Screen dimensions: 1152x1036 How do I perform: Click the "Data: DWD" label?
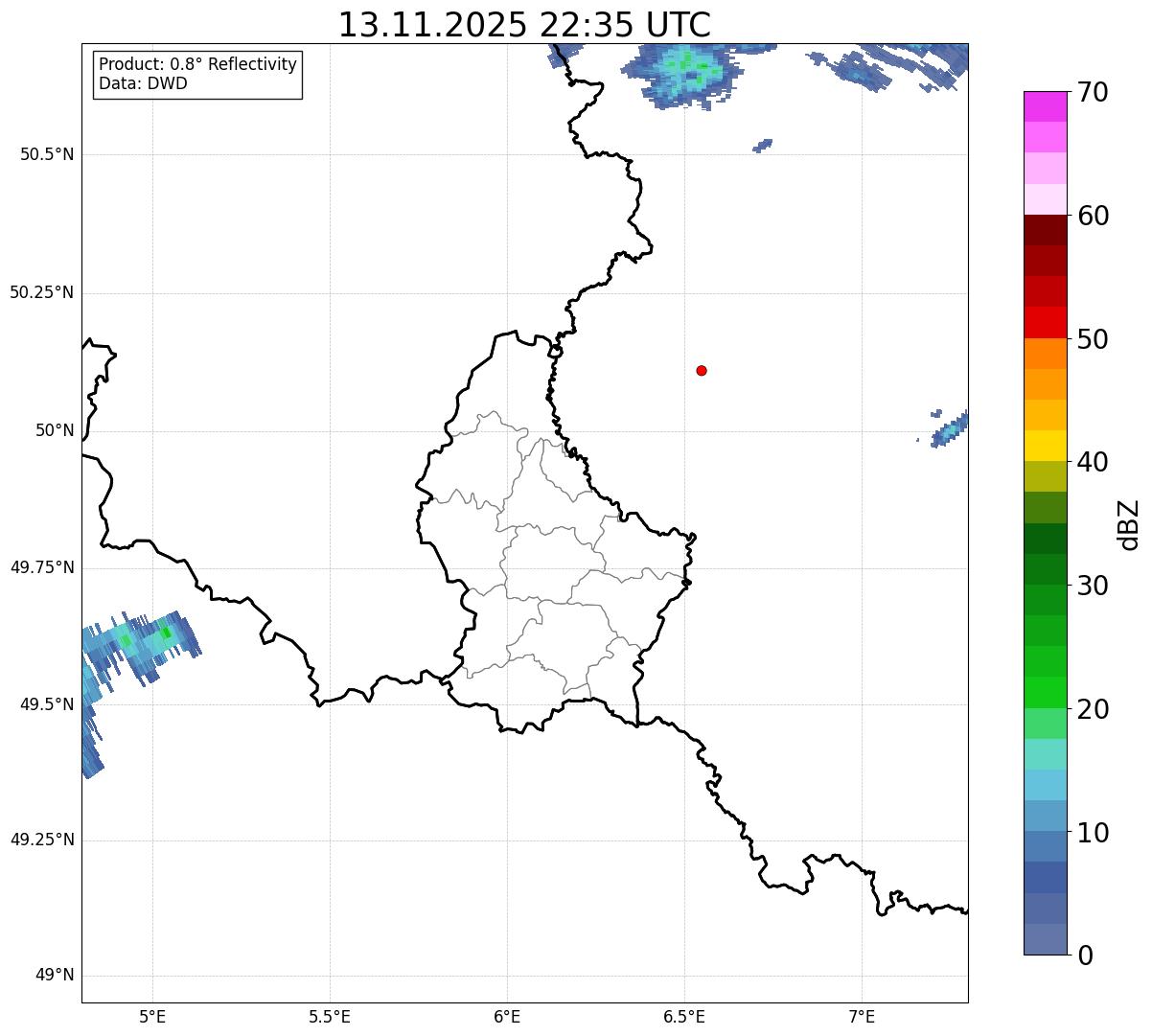[143, 83]
